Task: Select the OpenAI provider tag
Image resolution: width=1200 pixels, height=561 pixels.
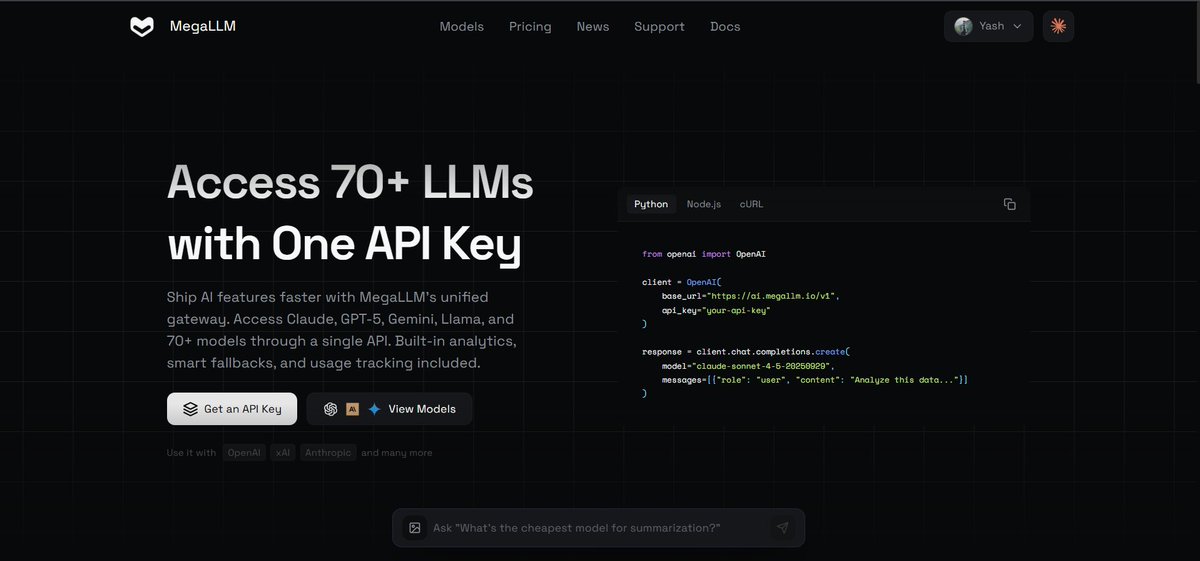Action: [x=244, y=453]
